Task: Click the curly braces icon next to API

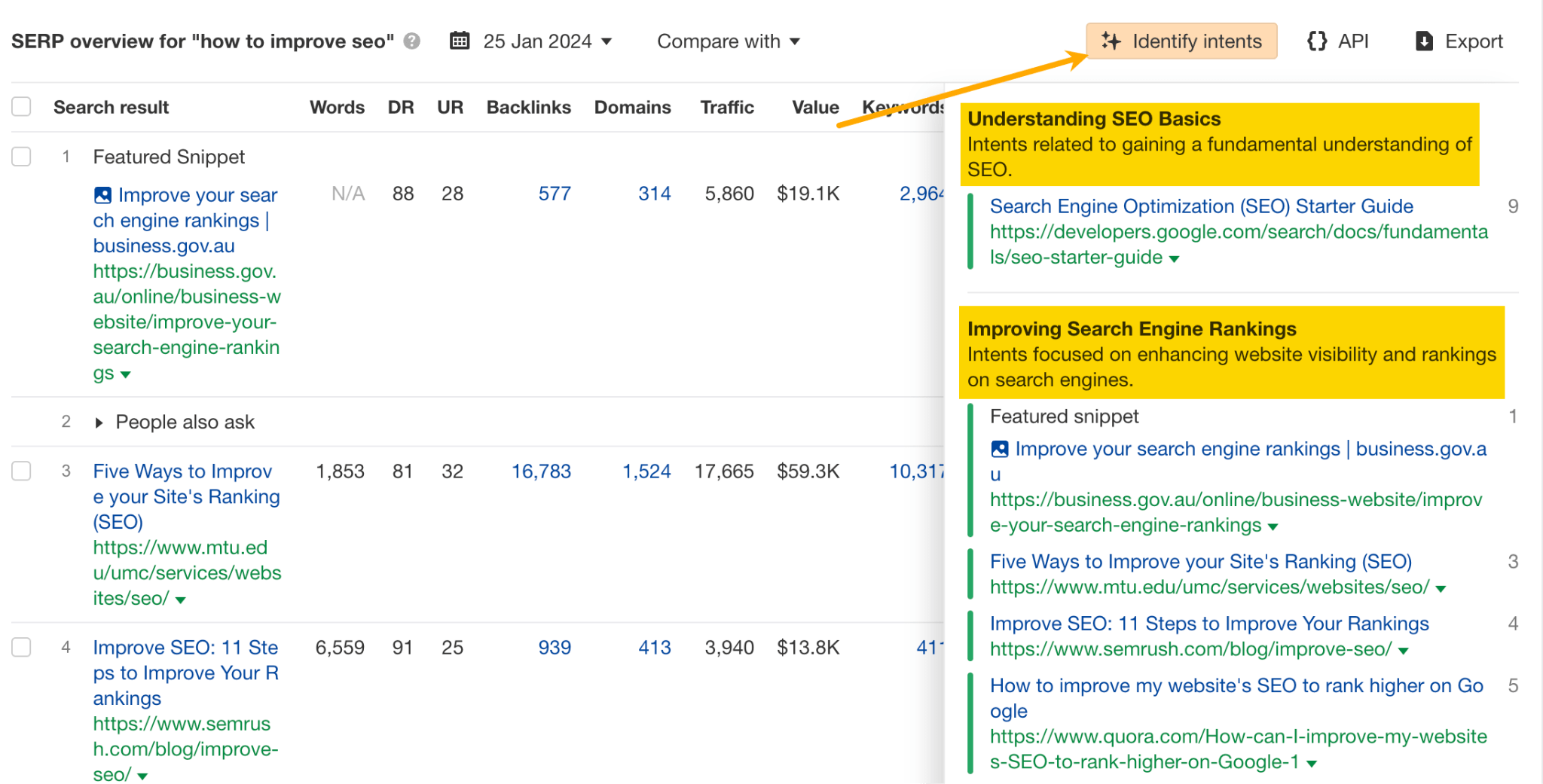Action: click(1316, 41)
